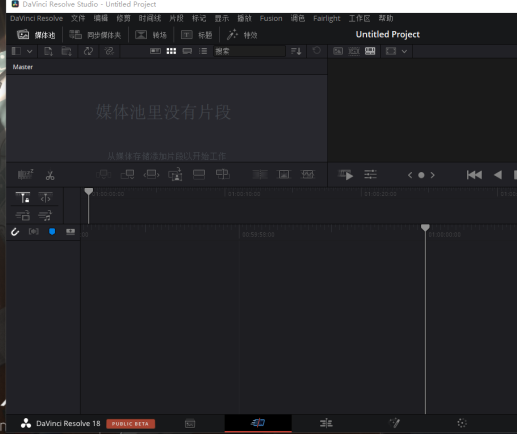Viewport: 517px width, 434px height.
Task: Start fast review playback
Action: point(345,175)
